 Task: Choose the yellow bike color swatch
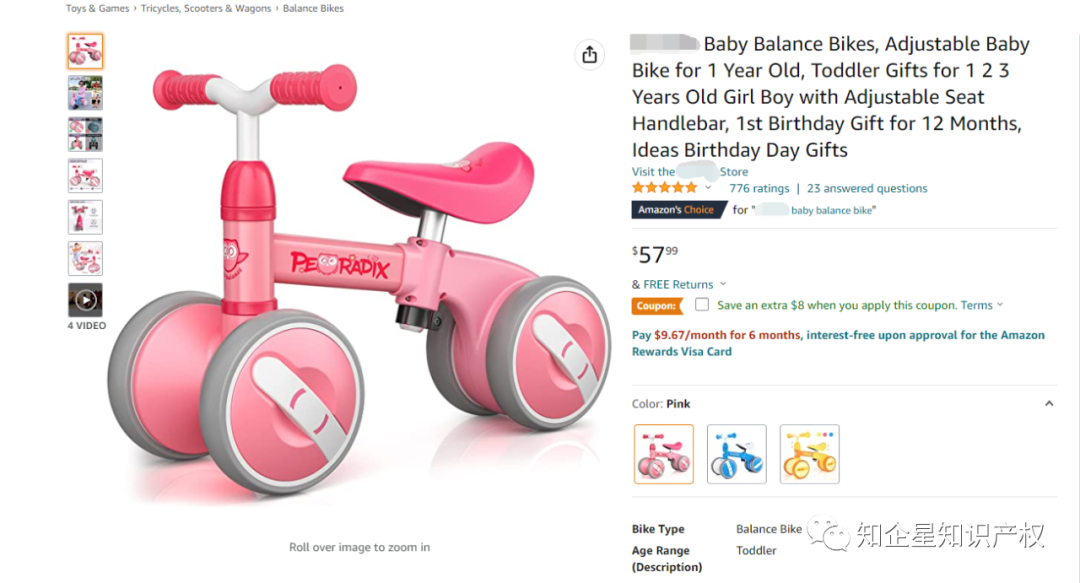pos(809,454)
